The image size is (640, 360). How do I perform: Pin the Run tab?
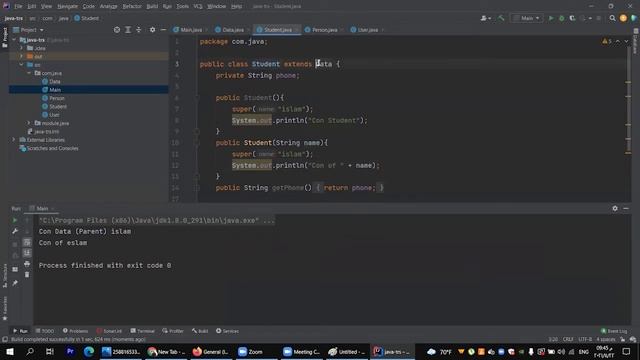[15, 283]
